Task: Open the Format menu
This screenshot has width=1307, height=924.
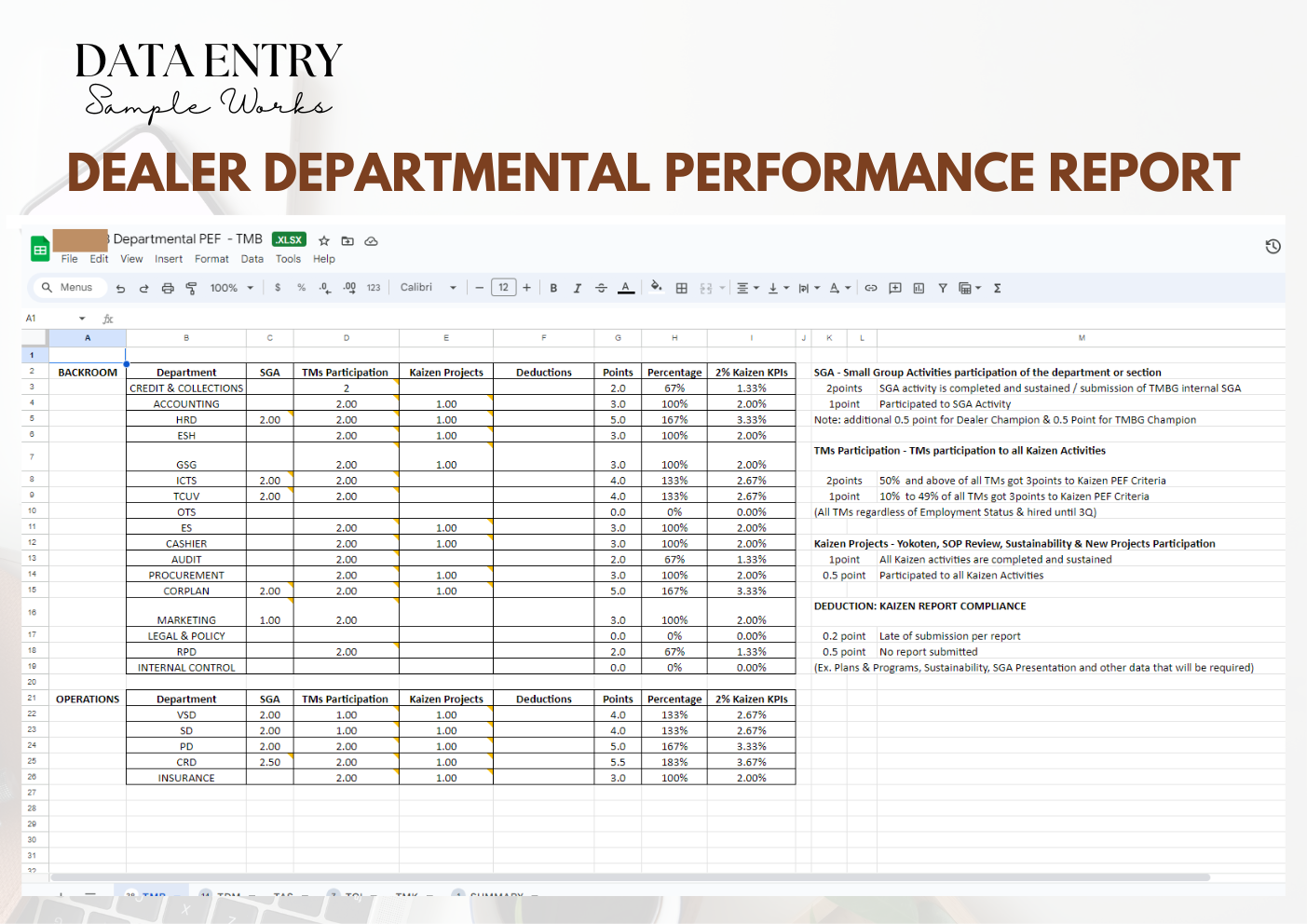Action: click(211, 259)
